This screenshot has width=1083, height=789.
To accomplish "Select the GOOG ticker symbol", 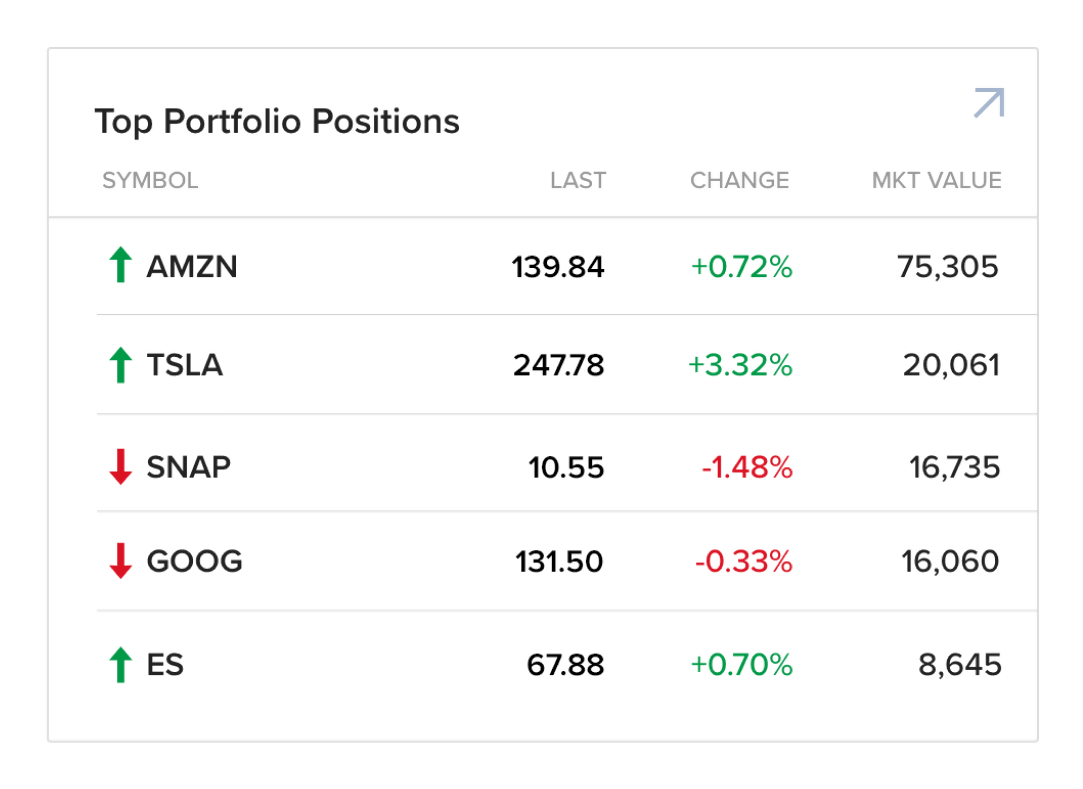I will point(194,561).
